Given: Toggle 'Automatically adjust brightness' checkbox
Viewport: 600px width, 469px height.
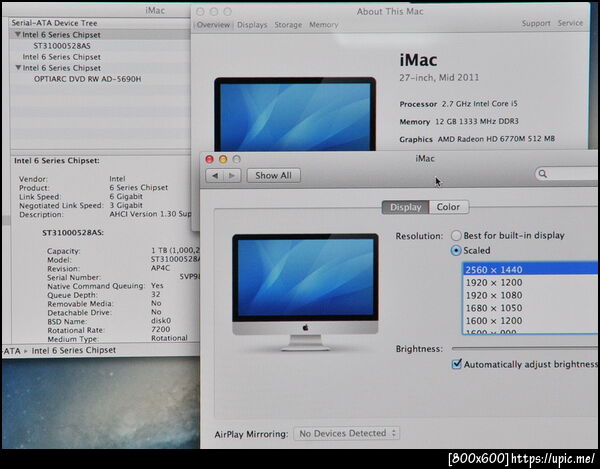Looking at the screenshot, I should [x=457, y=364].
